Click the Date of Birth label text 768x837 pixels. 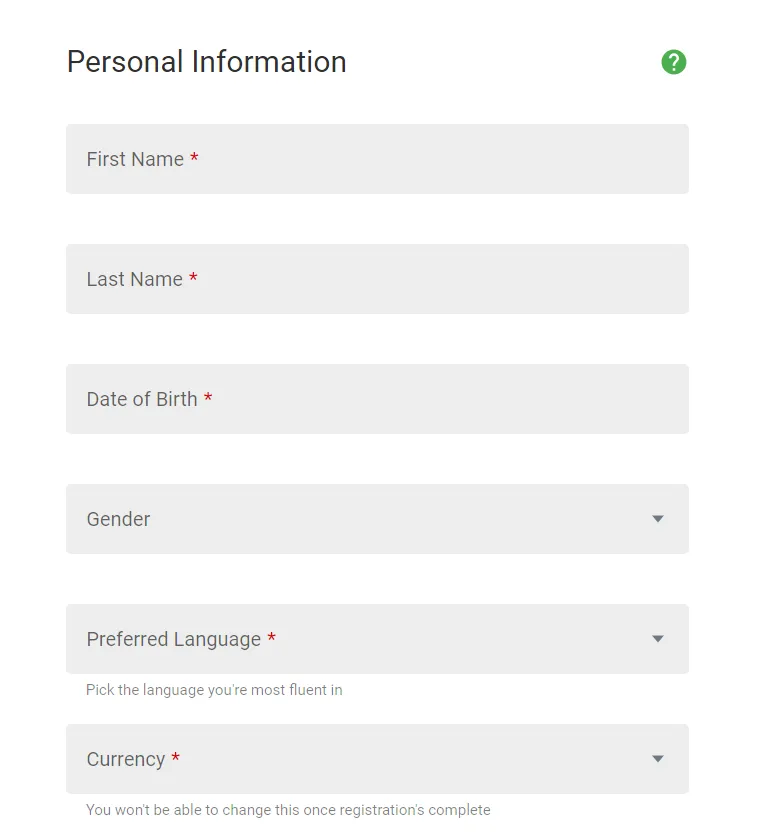click(142, 399)
